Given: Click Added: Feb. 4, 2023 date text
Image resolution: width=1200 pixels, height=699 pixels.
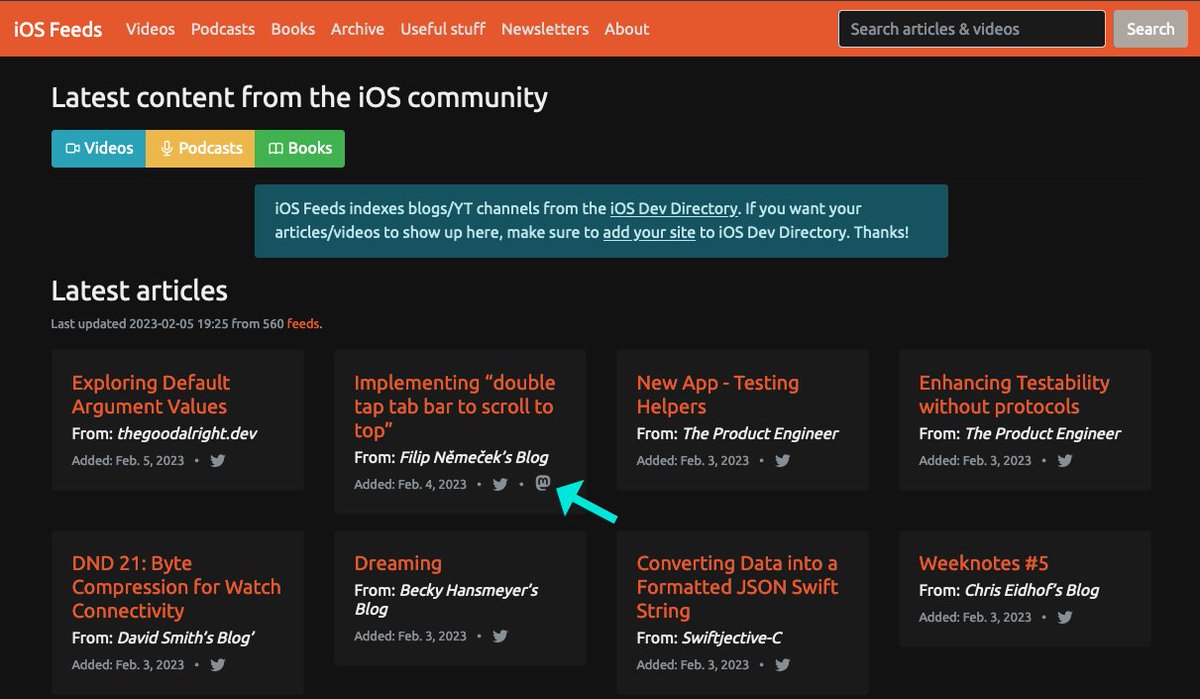Looking at the screenshot, I should coord(410,485).
